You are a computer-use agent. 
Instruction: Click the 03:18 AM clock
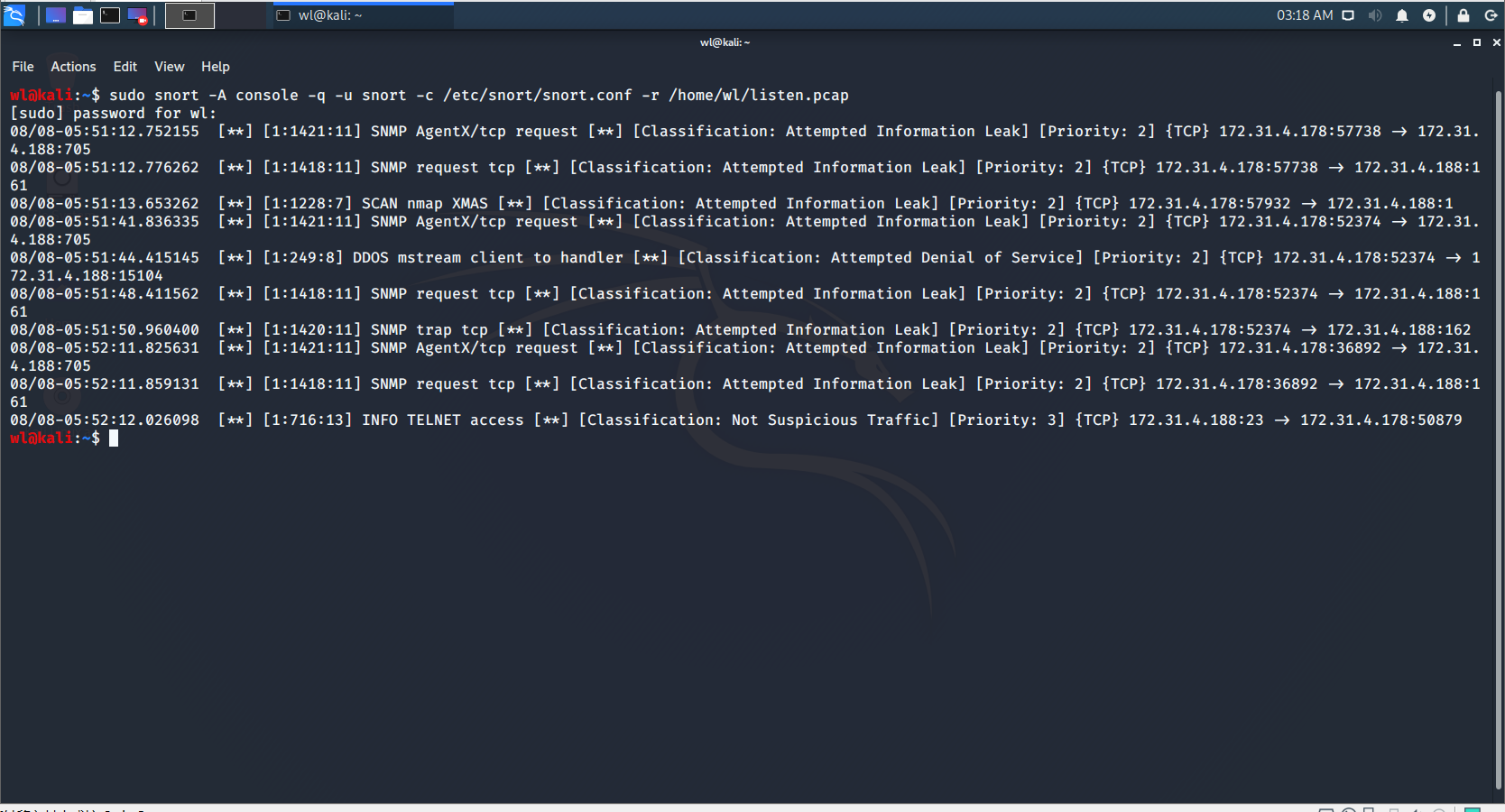[x=1305, y=15]
